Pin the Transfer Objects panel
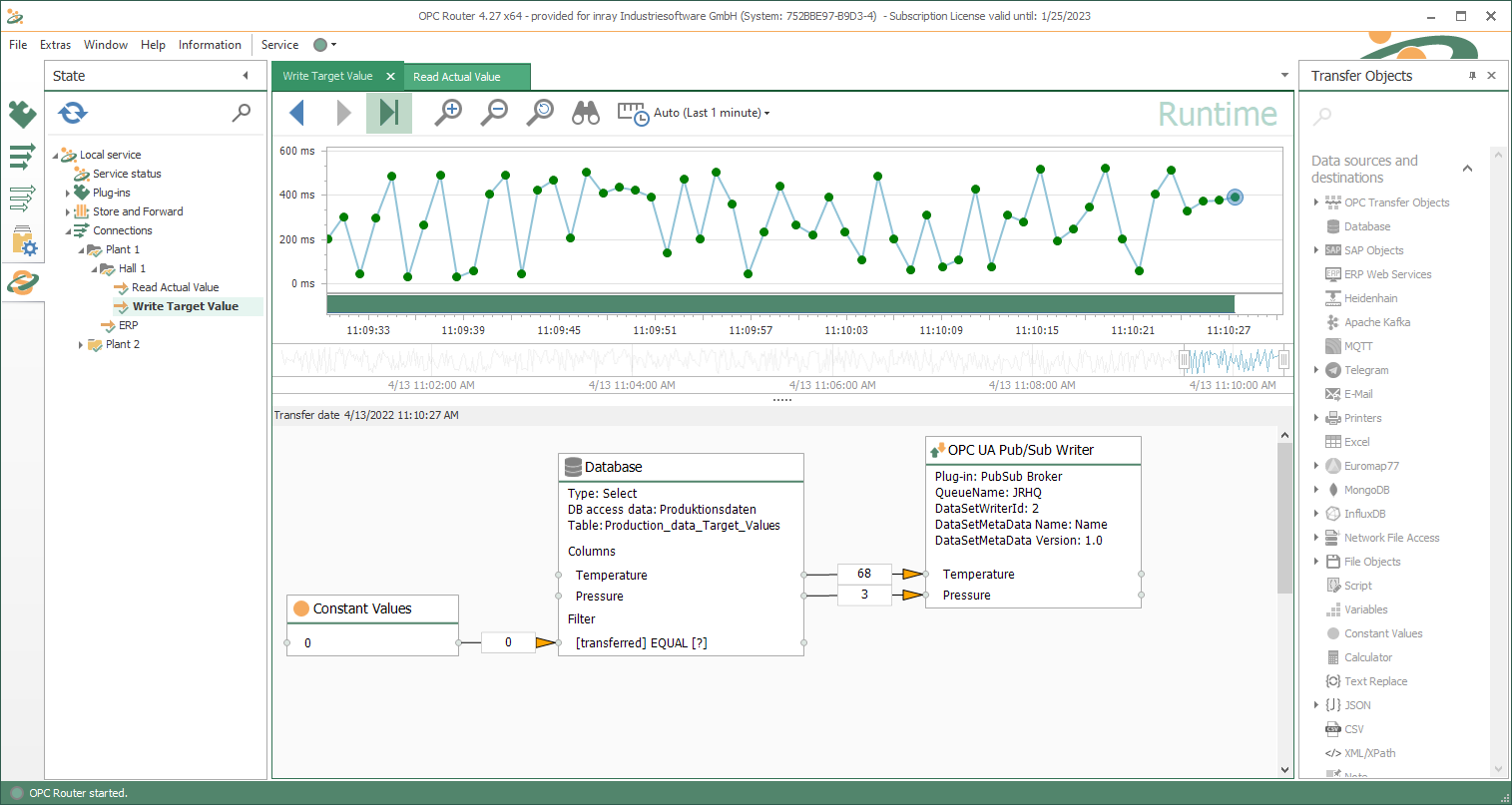 click(1471, 76)
